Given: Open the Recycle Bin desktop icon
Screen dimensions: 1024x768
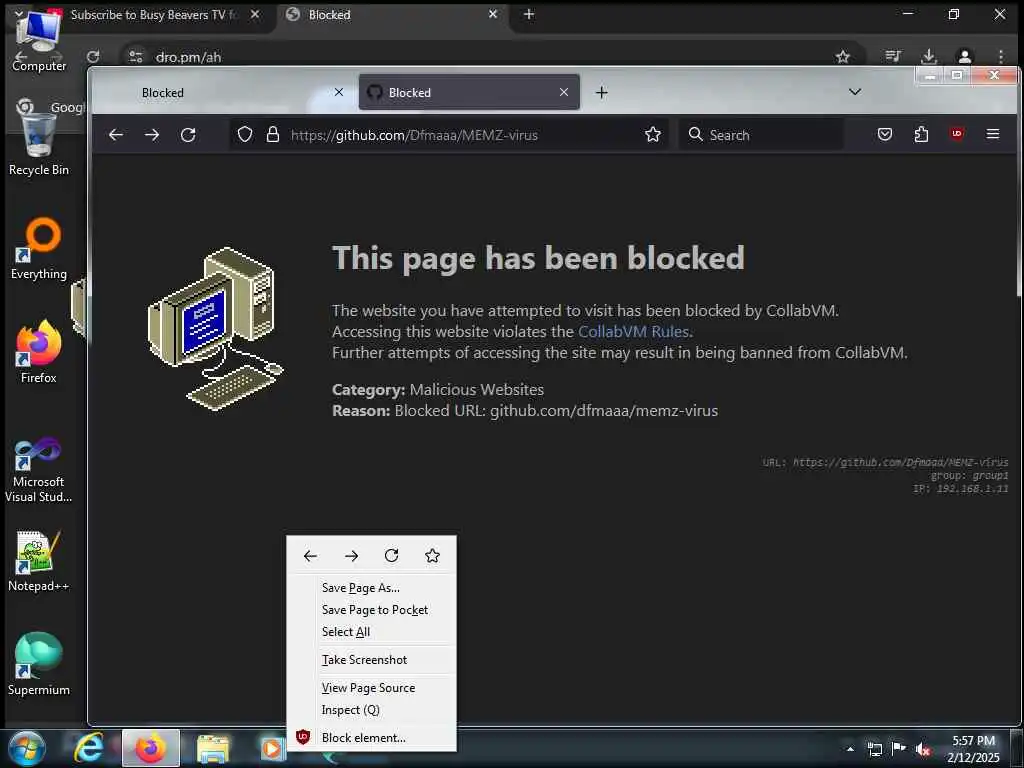Looking at the screenshot, I should click(39, 144).
